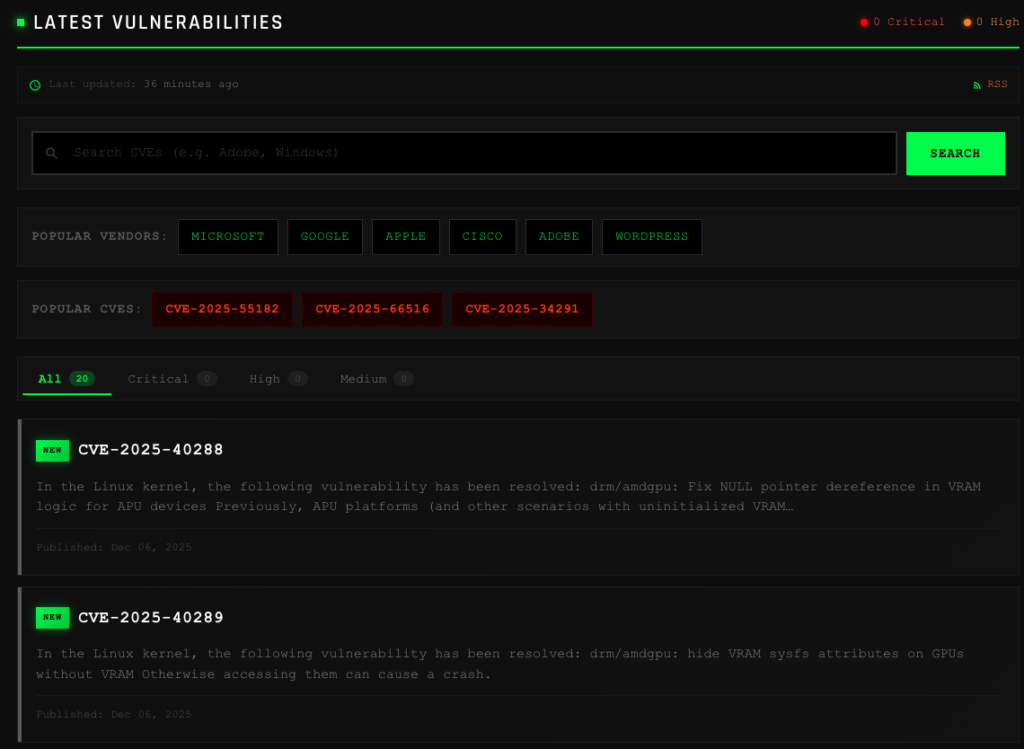
Task: Click the NEW badge on CVE-2025-40289
Action: coord(52,617)
